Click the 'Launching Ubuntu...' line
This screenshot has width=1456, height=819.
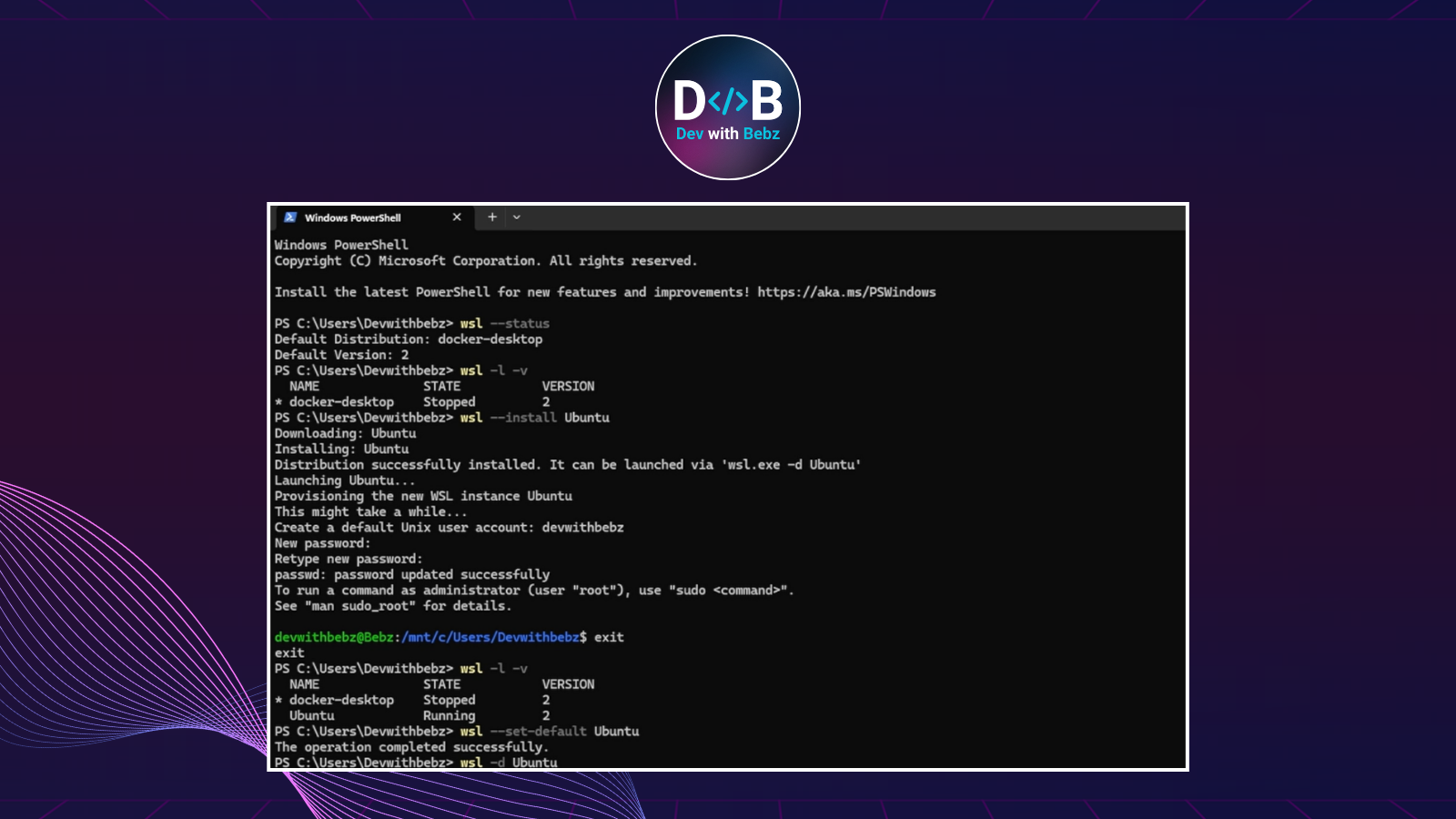tap(345, 480)
